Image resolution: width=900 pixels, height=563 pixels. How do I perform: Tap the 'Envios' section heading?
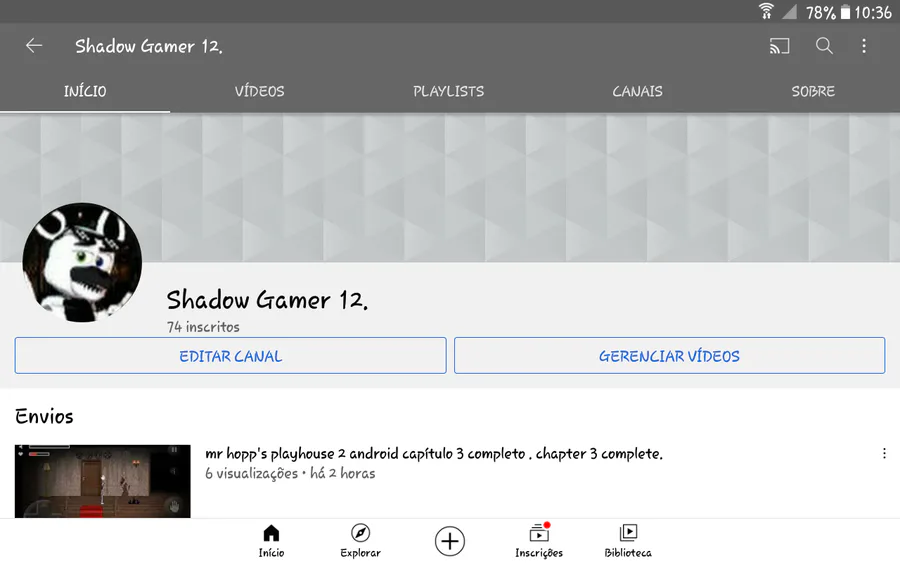pyautogui.click(x=44, y=416)
